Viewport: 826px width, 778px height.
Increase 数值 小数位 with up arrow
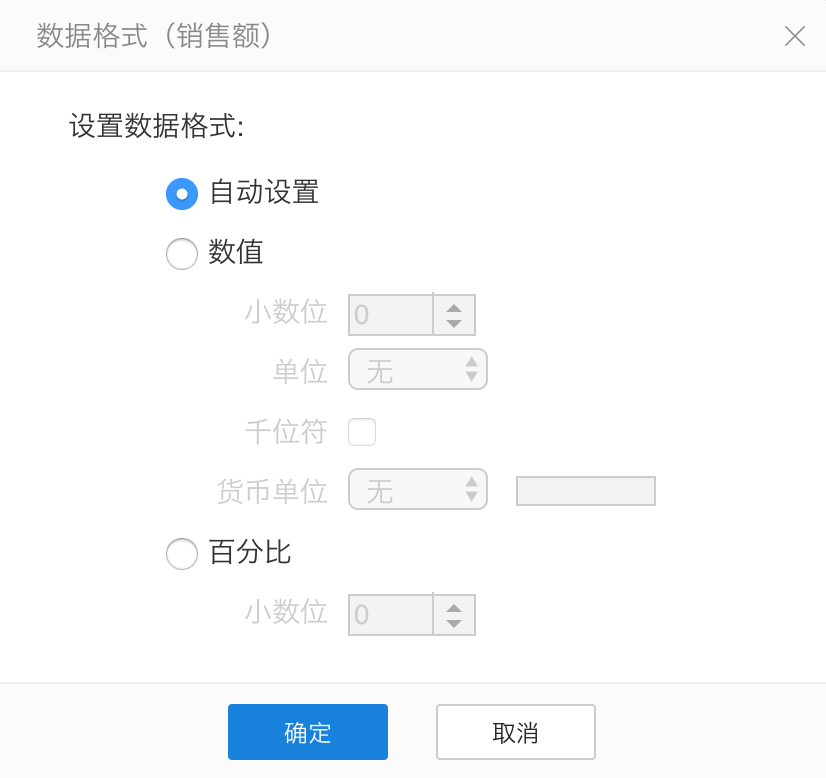coord(454,307)
